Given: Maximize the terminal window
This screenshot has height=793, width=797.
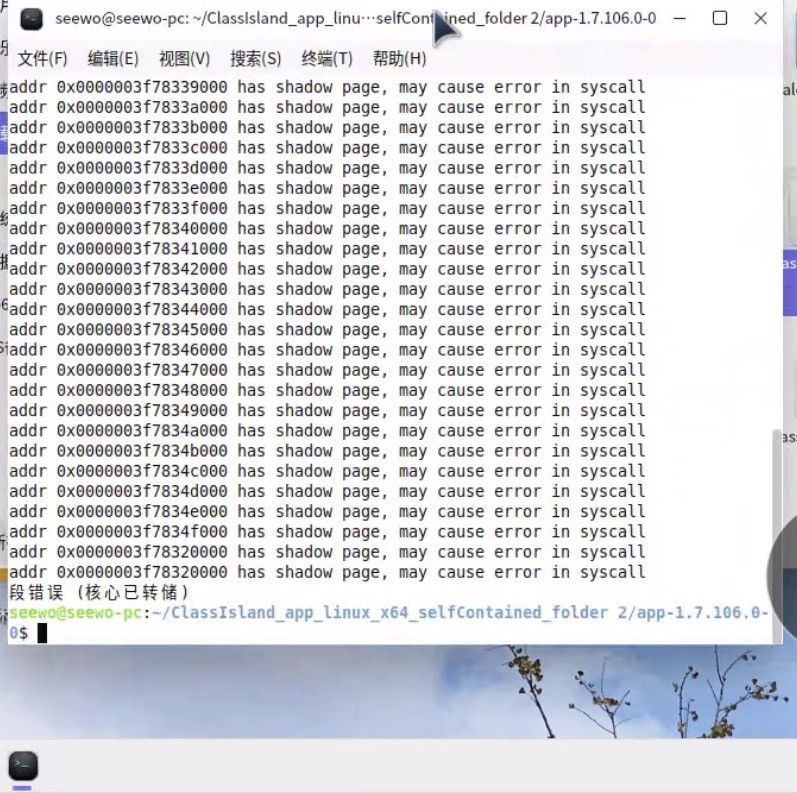Looking at the screenshot, I should (719, 19).
